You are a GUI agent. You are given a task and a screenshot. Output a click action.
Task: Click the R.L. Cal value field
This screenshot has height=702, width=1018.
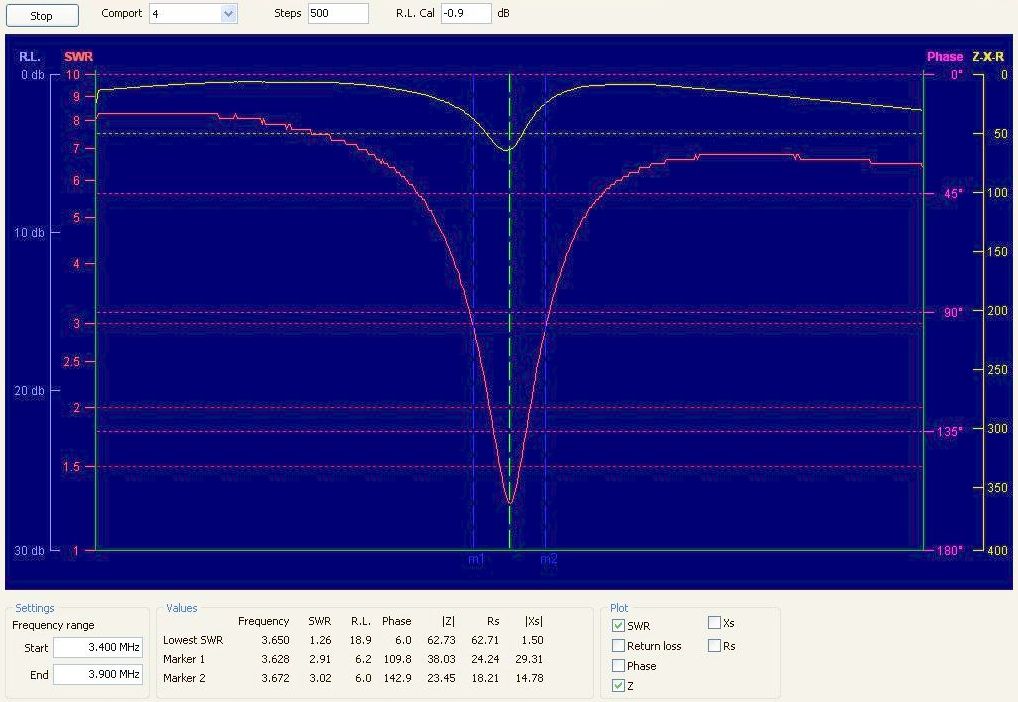[x=466, y=14]
